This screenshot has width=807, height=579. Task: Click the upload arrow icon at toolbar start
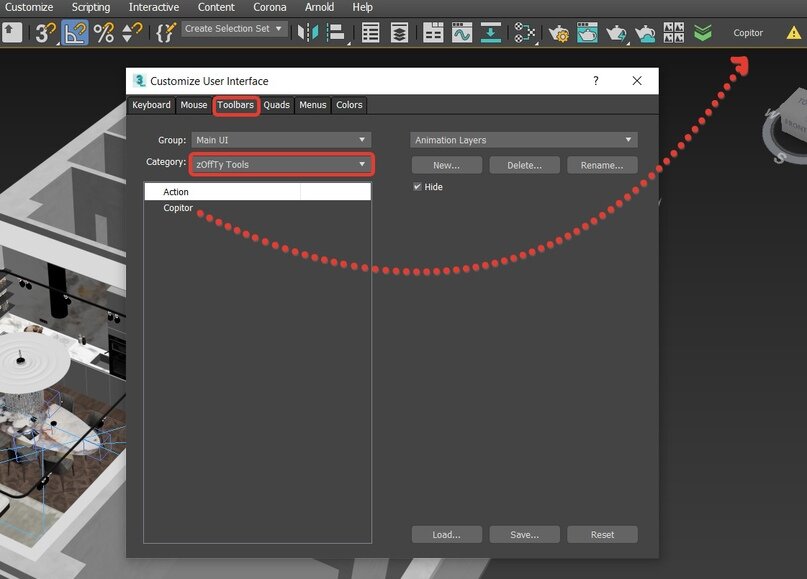tap(11, 32)
